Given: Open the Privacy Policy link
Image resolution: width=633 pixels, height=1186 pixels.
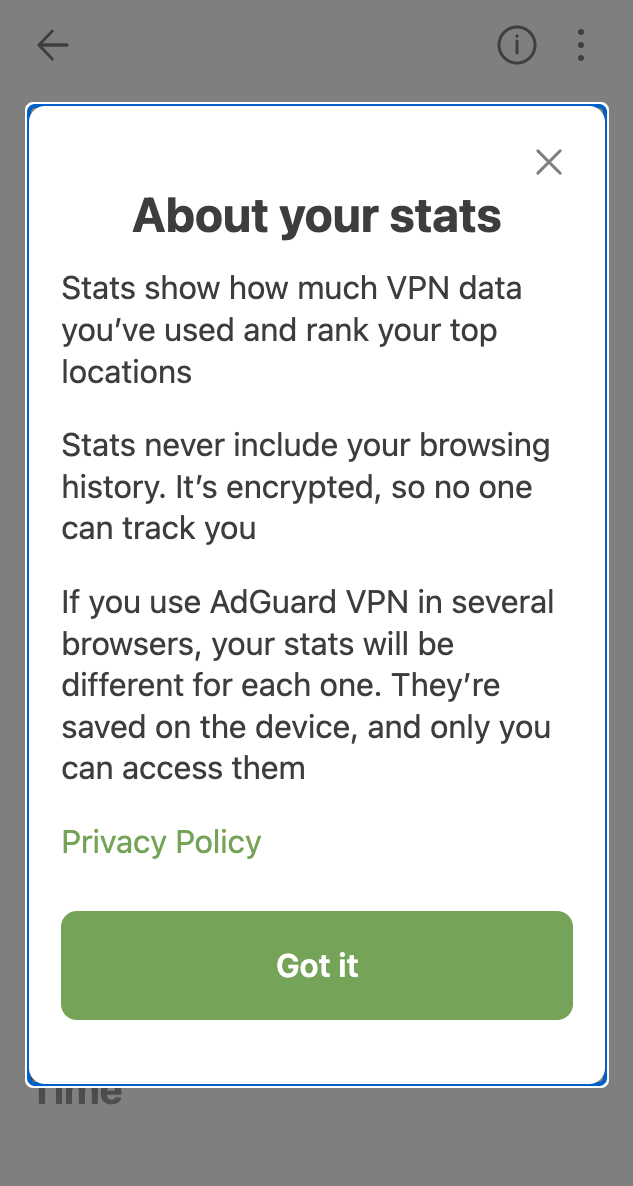Looking at the screenshot, I should tap(161, 842).
